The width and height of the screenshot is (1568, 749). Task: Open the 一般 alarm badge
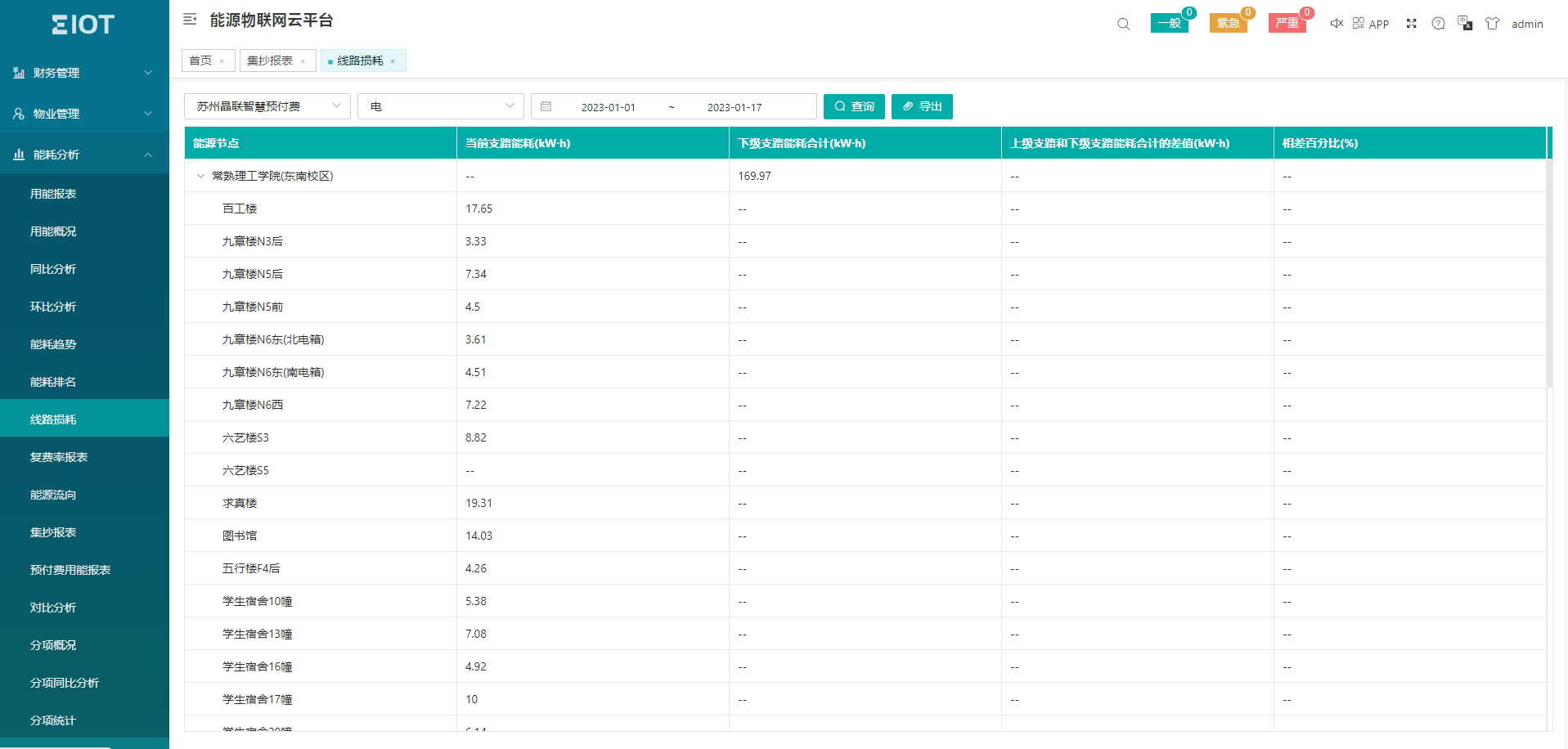(1170, 23)
